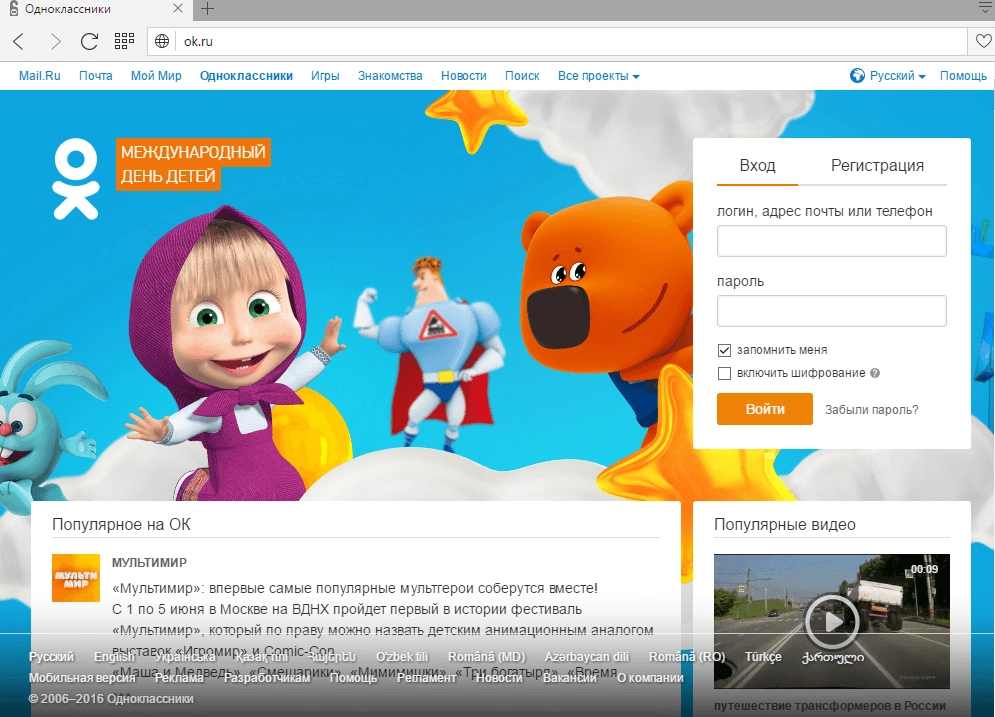Open Мой Мир in the top navigation

click(156, 76)
